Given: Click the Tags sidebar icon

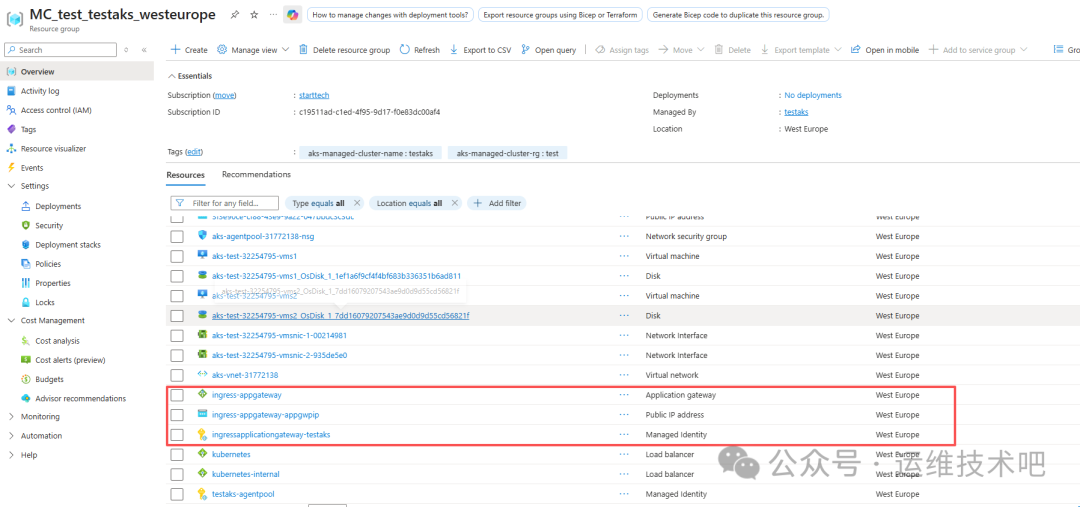Looking at the screenshot, I should tap(11, 130).
